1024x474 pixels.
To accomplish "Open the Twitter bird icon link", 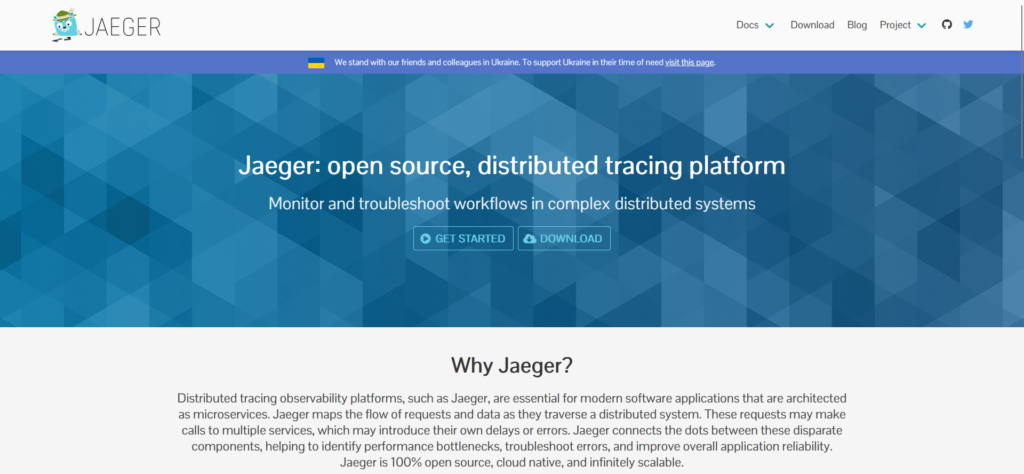I will pos(968,24).
